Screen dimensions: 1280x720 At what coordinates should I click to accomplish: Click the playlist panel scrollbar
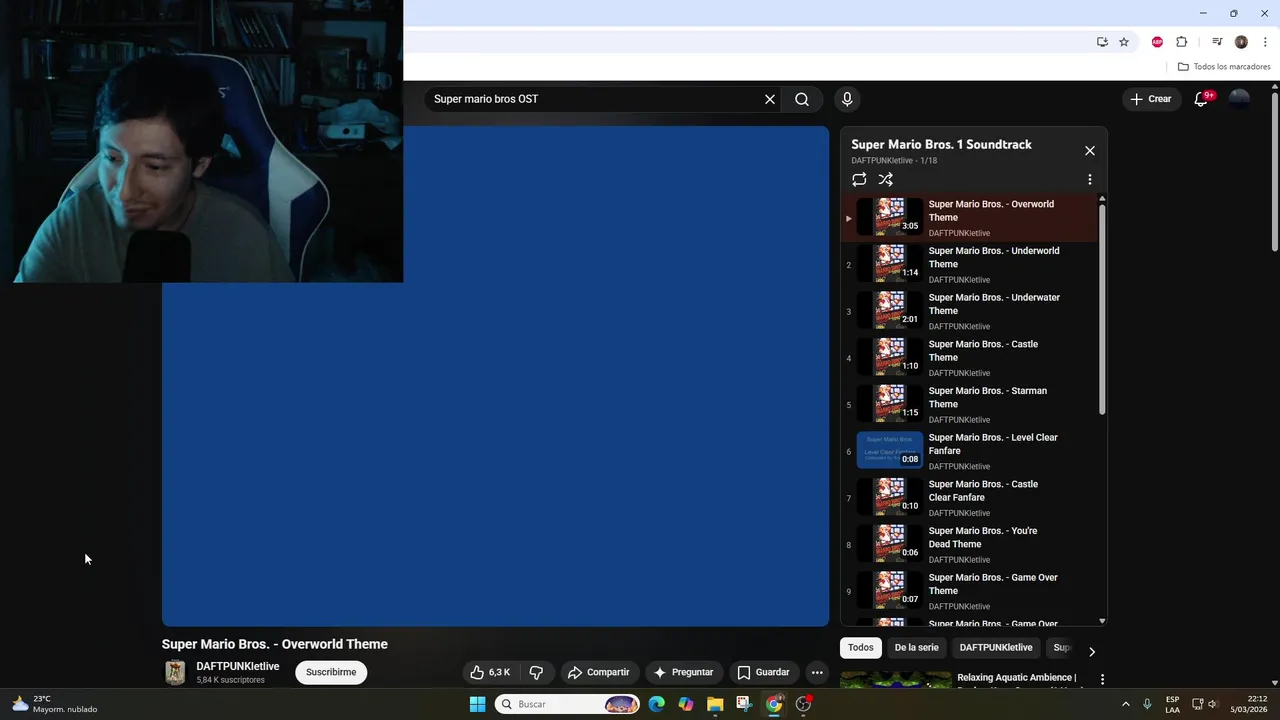[1102, 310]
